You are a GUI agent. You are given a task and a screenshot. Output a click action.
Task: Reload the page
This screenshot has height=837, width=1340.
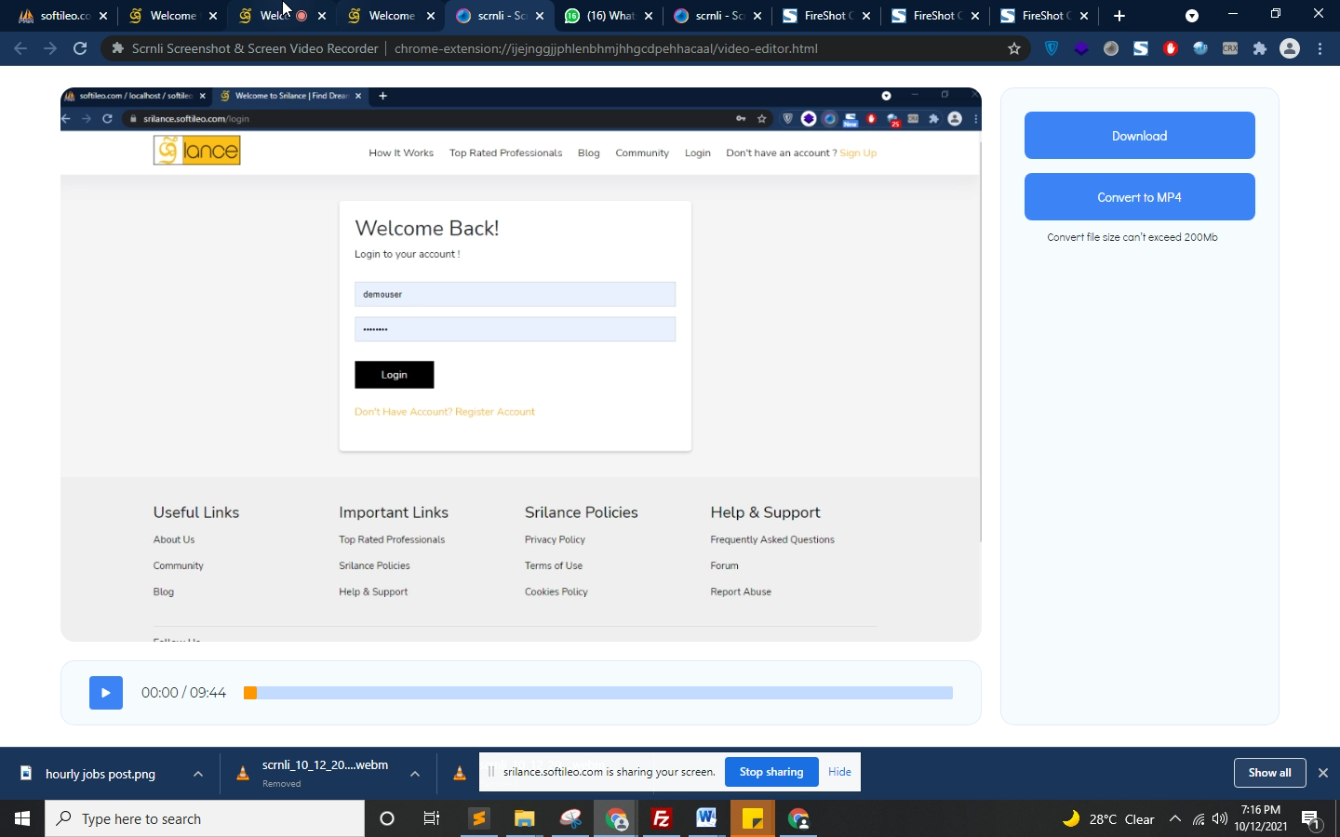(80, 48)
